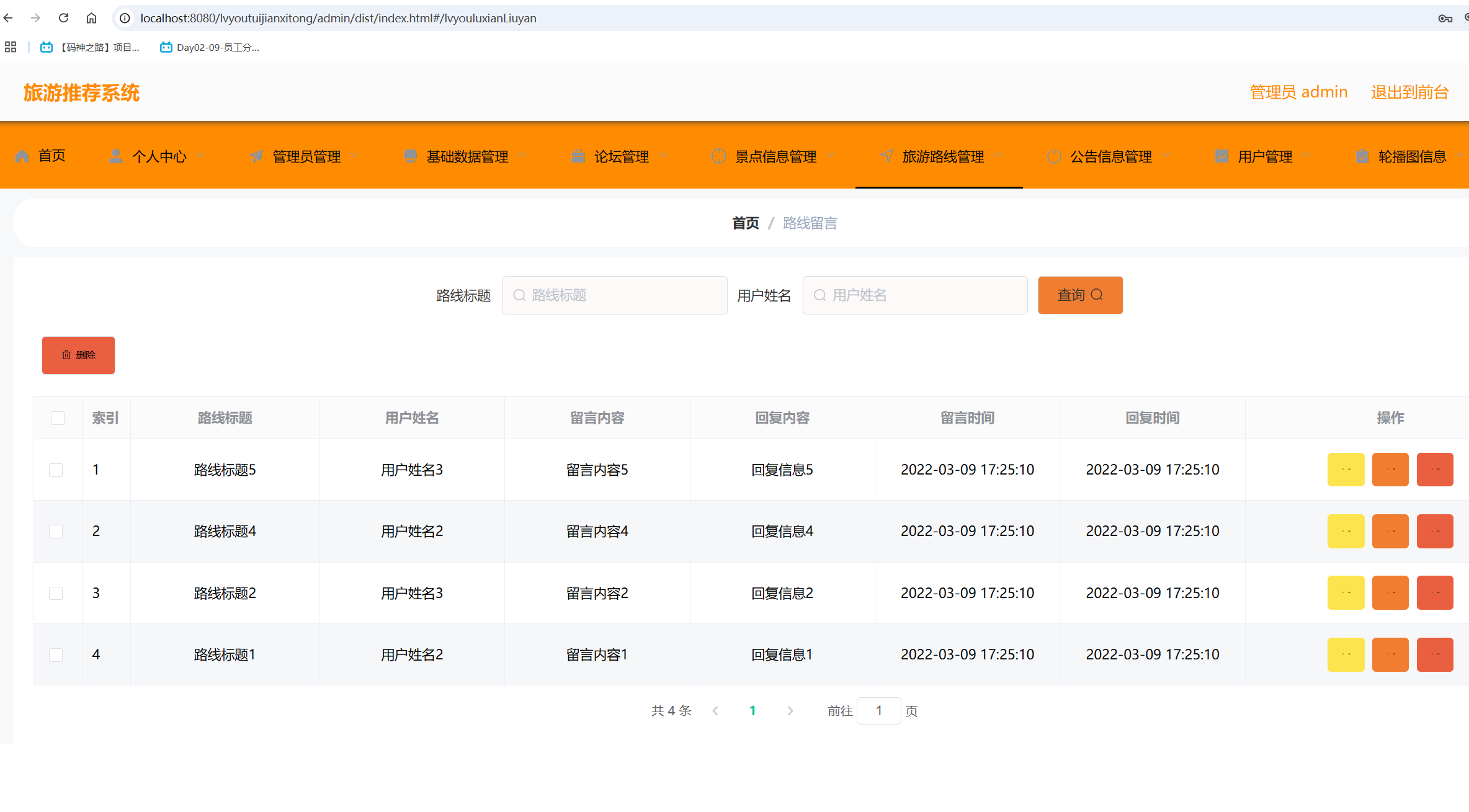Viewport: 1469px width, 812px height.
Task: Expand the 公告信息管理 dropdown chevron
Action: (x=1166, y=156)
